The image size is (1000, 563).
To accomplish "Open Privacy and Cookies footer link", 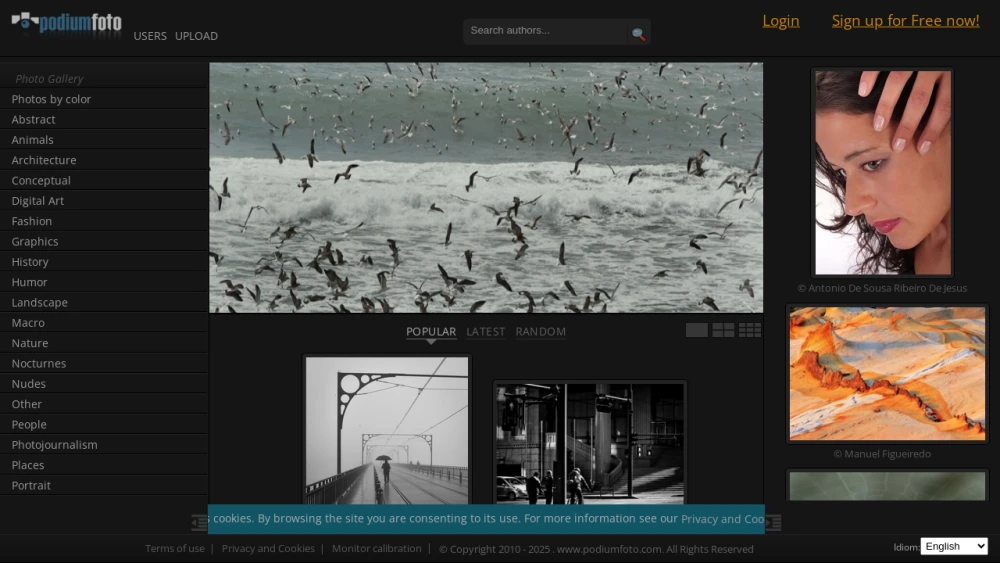I will [x=268, y=548].
